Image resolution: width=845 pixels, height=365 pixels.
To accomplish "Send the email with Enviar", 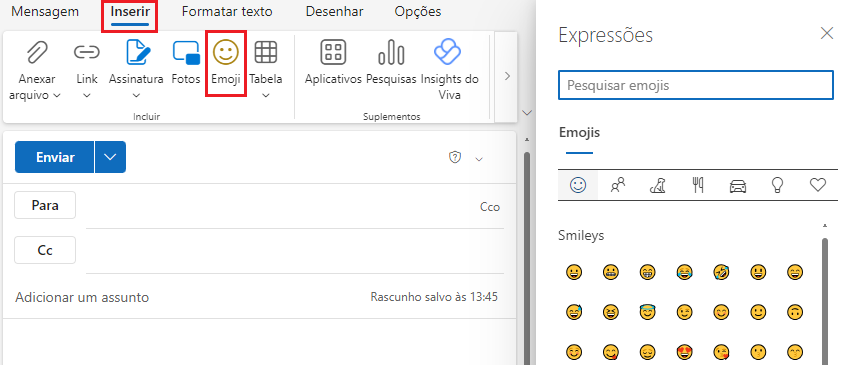I will click(x=55, y=157).
